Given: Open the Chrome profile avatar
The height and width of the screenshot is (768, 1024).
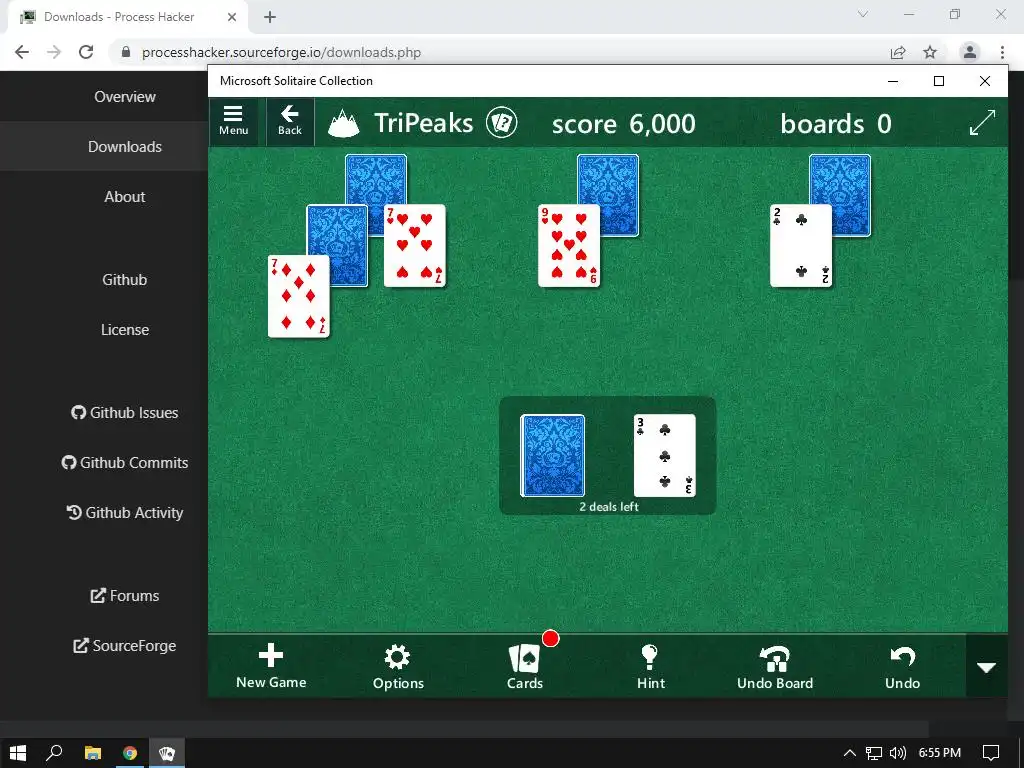Looking at the screenshot, I should click(x=970, y=52).
